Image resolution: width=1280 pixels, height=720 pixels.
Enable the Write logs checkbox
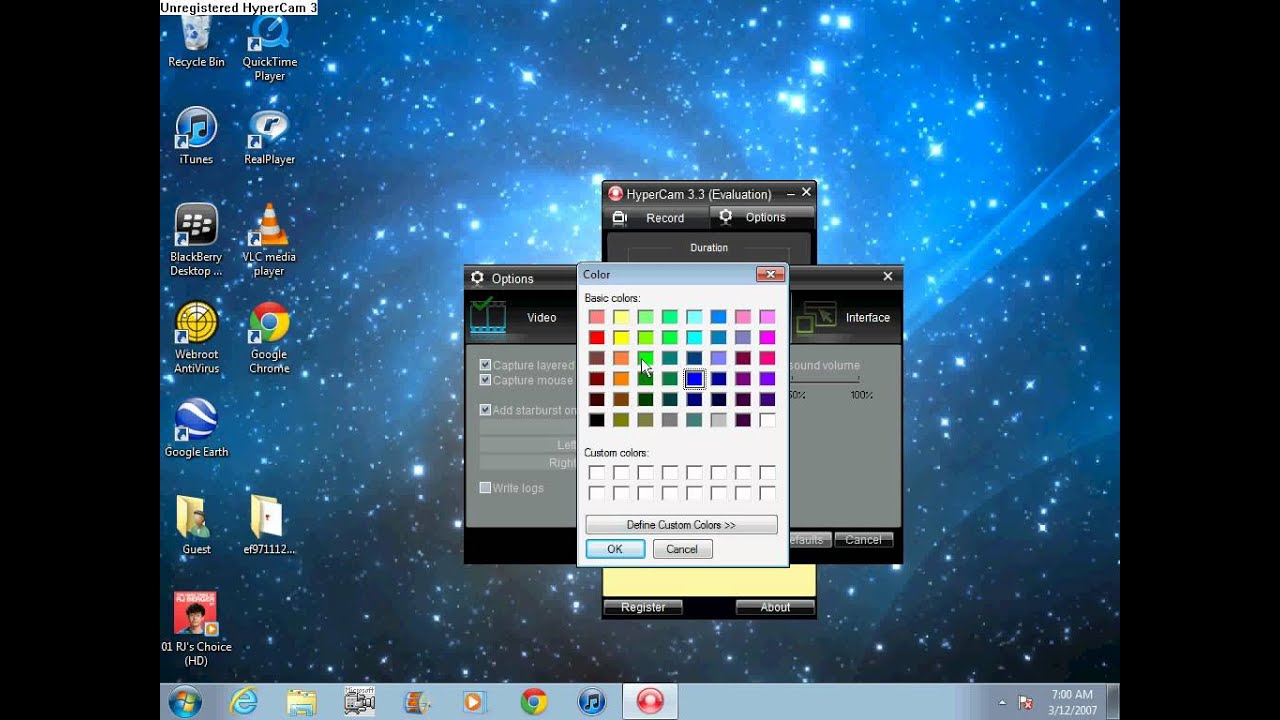click(485, 488)
